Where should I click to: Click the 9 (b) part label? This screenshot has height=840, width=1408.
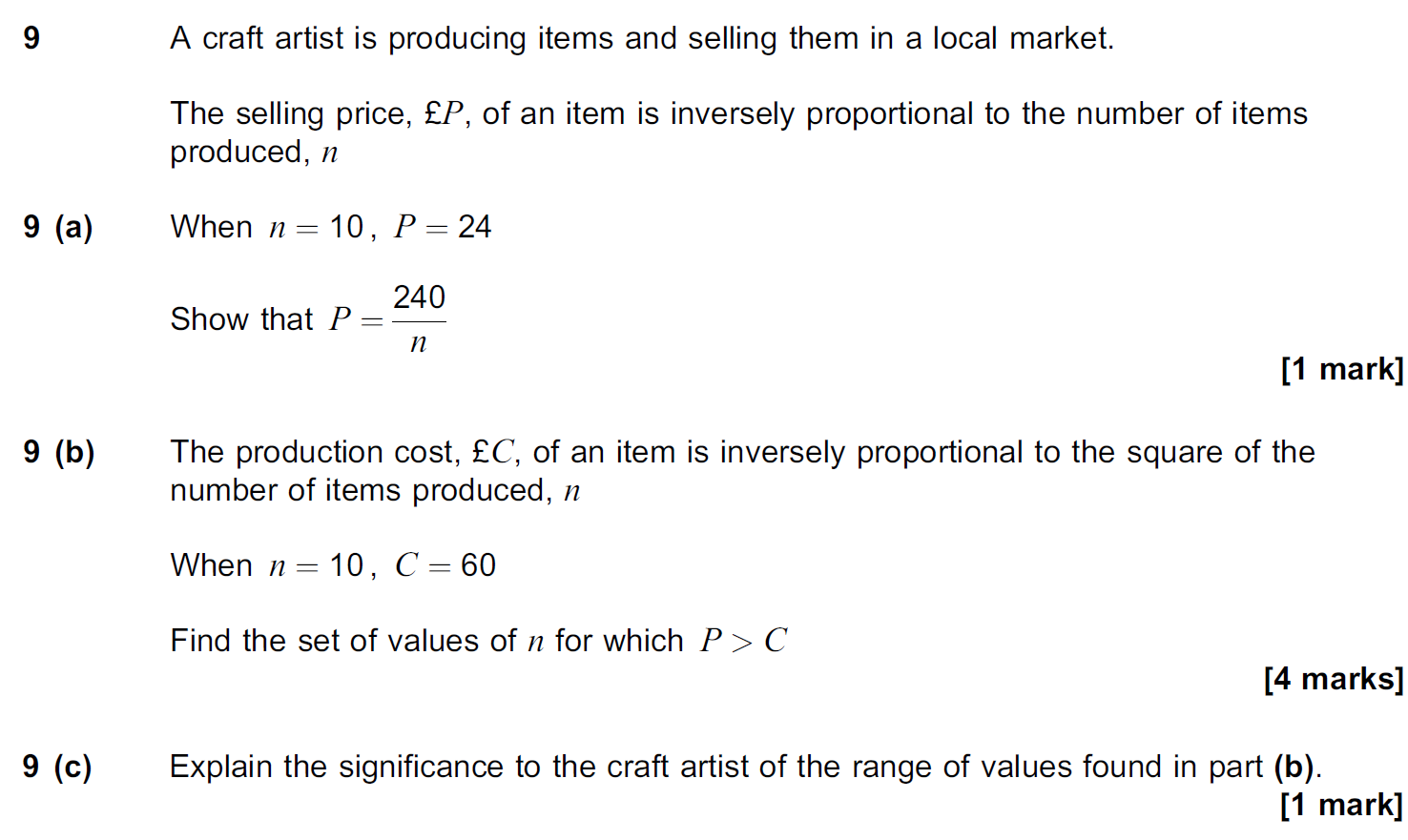(x=59, y=452)
